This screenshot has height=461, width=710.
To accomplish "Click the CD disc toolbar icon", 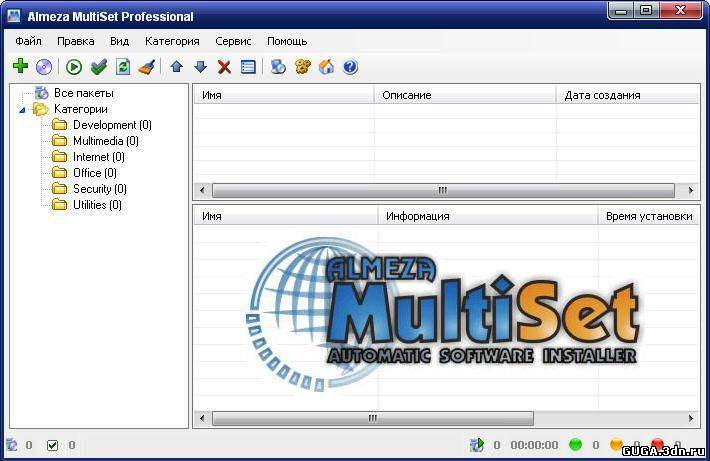I will (44, 67).
